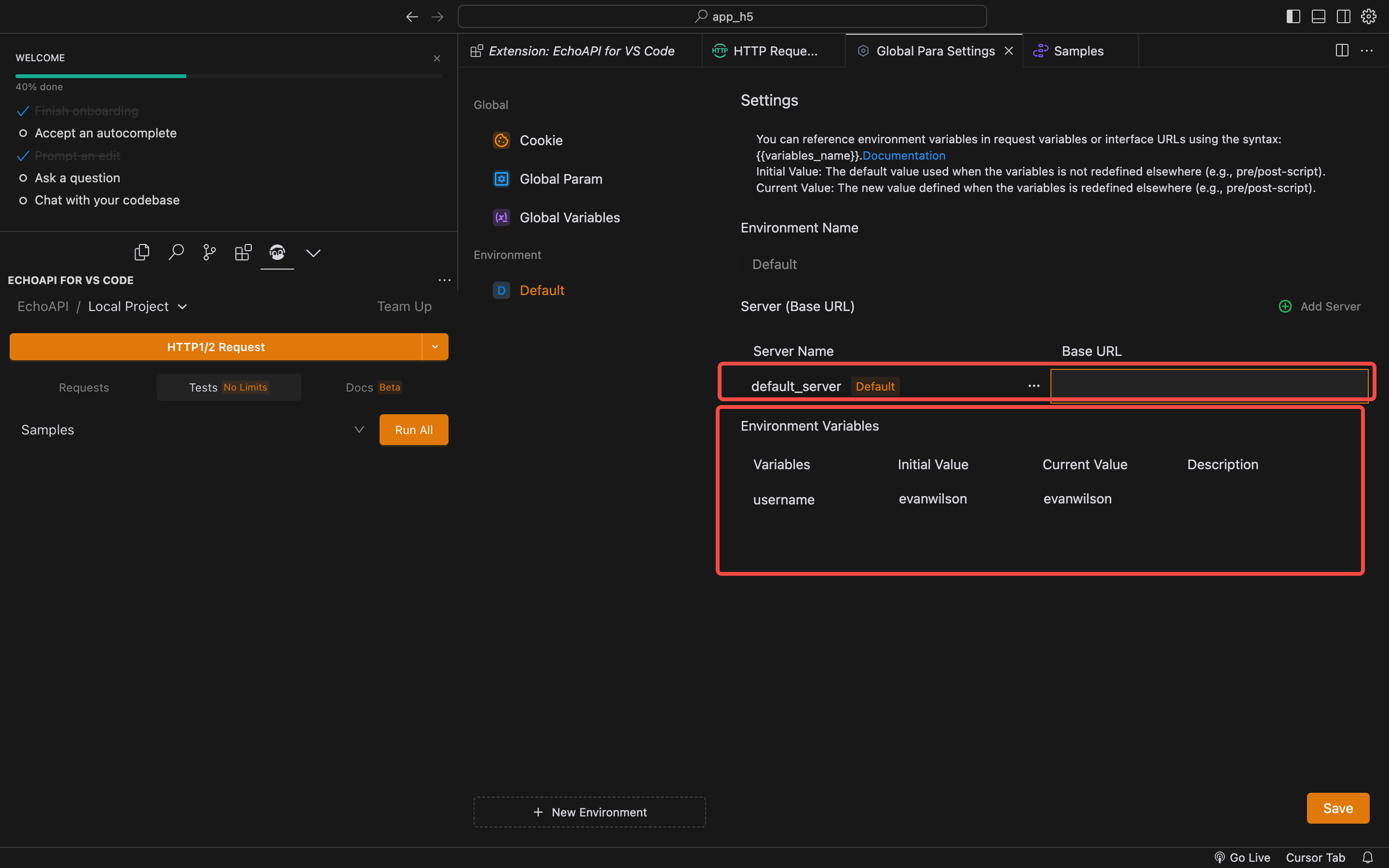
Task: Open the HTTP Request editor tab
Action: [x=773, y=51]
